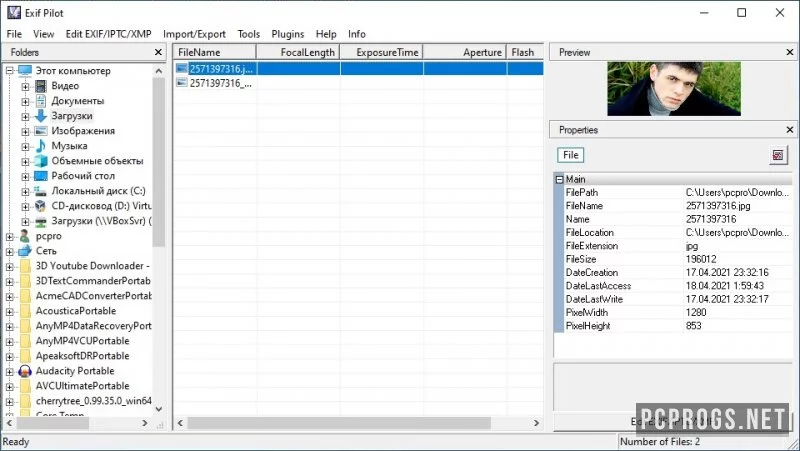Image resolution: width=800 pixels, height=451 pixels.
Task: Open the Help menu
Action: pos(326,34)
